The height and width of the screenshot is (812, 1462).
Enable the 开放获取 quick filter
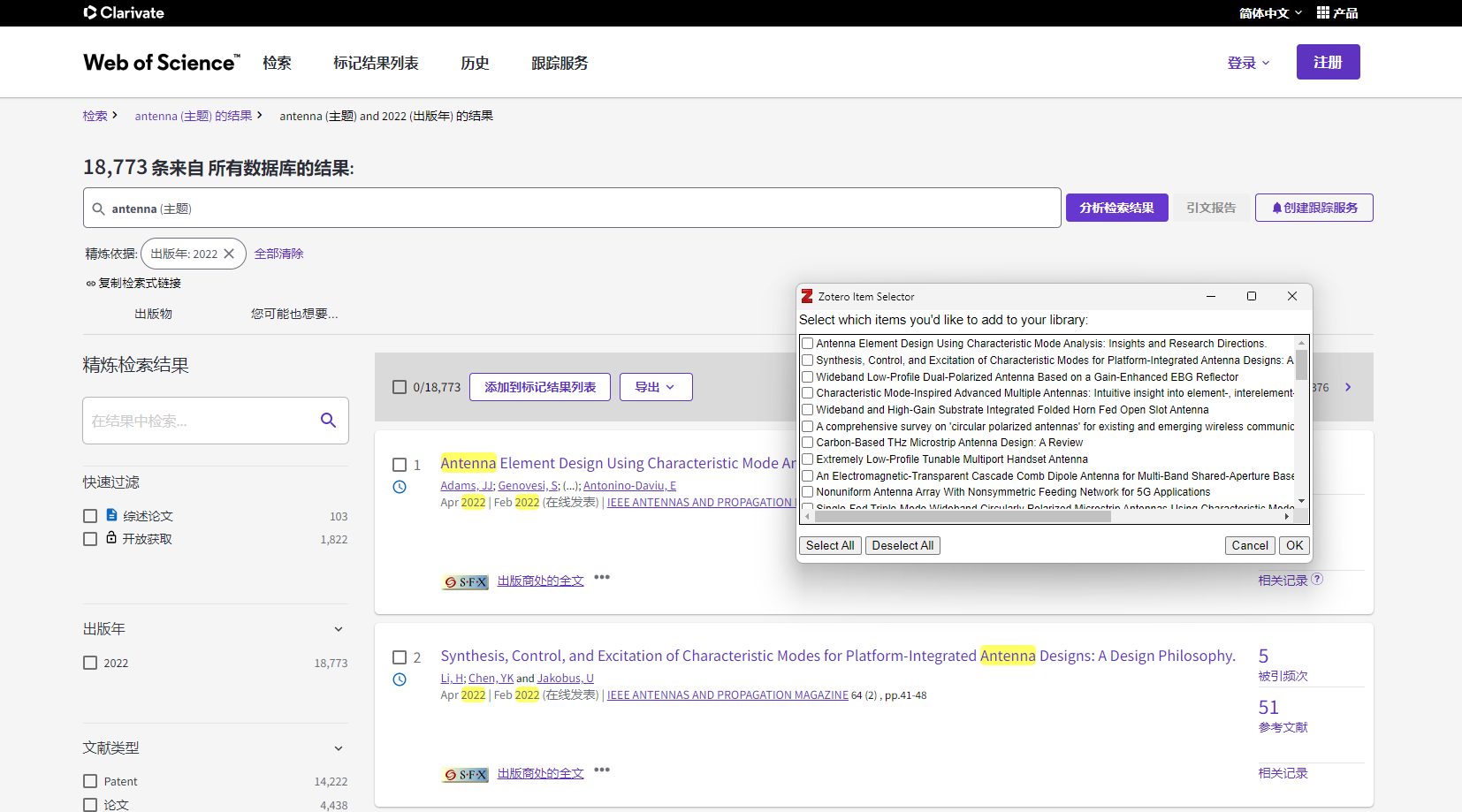pyautogui.click(x=90, y=539)
